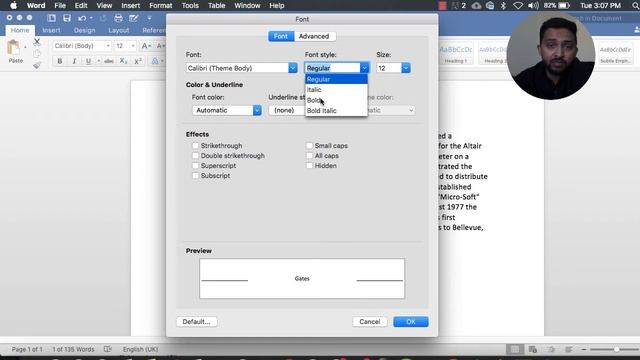Open the Insert ribbon tab
The height and width of the screenshot is (360, 640).
51,30
